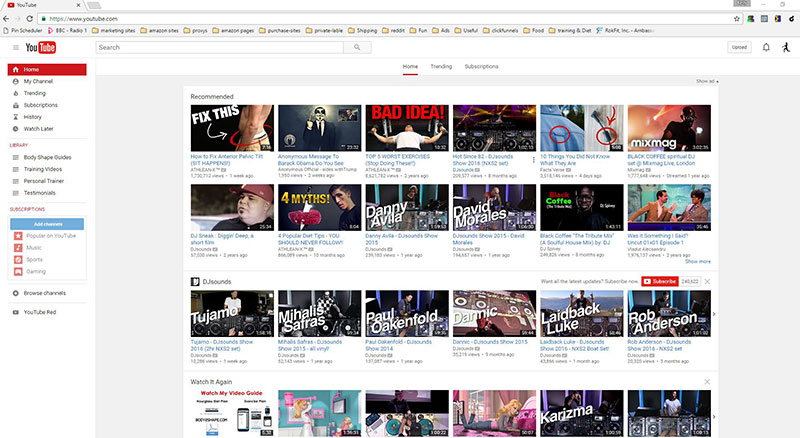Open the 4 MYTHS! video thumbnail
This screenshot has width=800, height=438.
(x=319, y=207)
